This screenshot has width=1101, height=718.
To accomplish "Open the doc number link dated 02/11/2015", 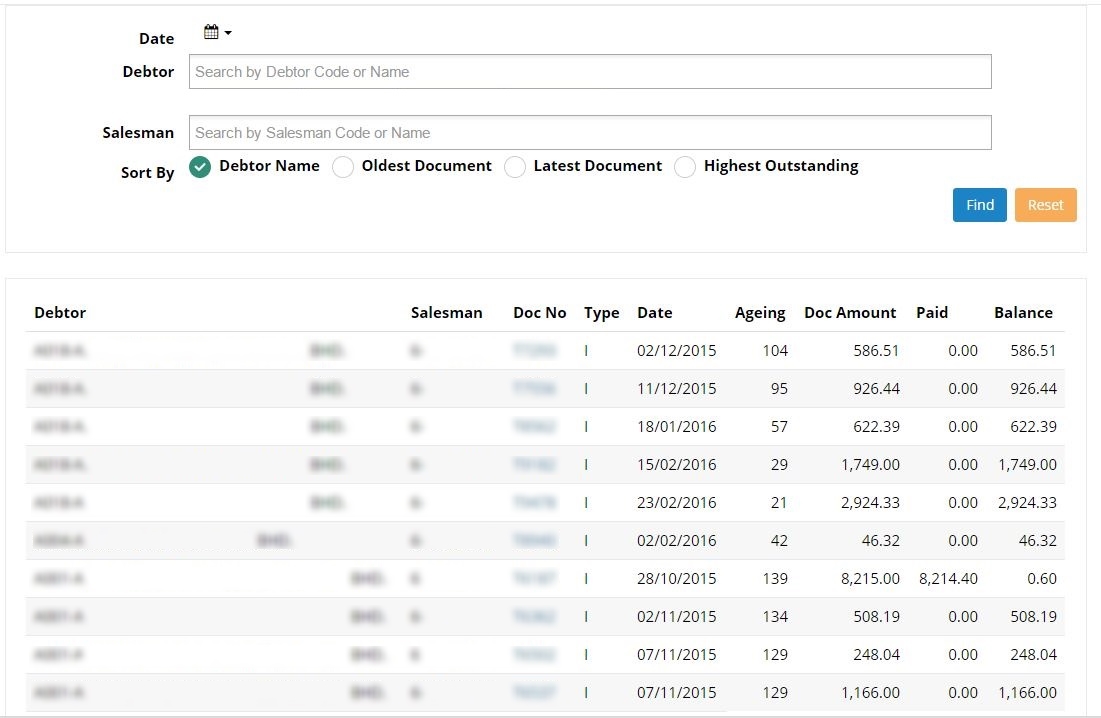I will 534,616.
